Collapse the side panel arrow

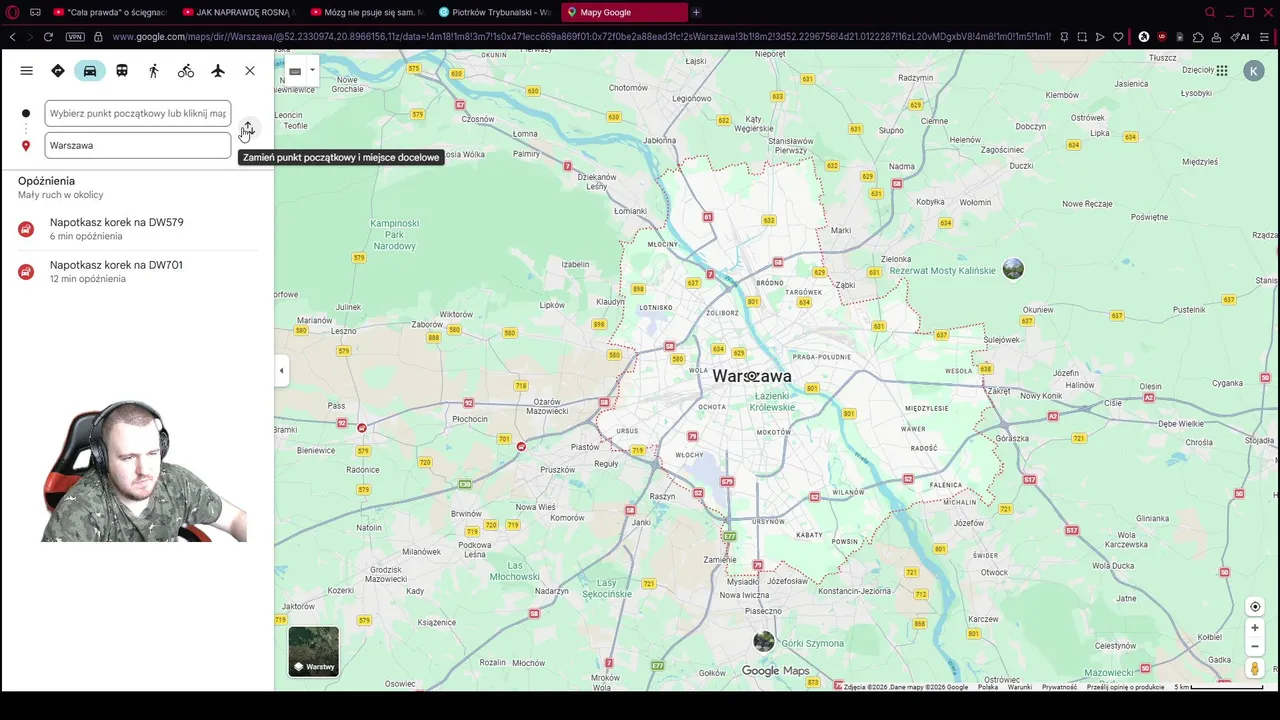coord(281,371)
